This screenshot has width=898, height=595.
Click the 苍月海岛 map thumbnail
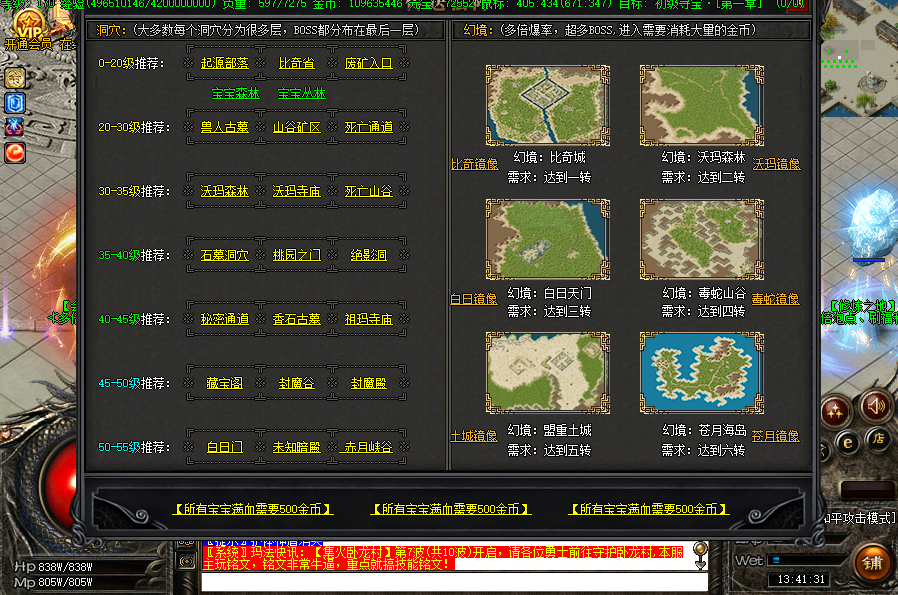[x=701, y=372]
